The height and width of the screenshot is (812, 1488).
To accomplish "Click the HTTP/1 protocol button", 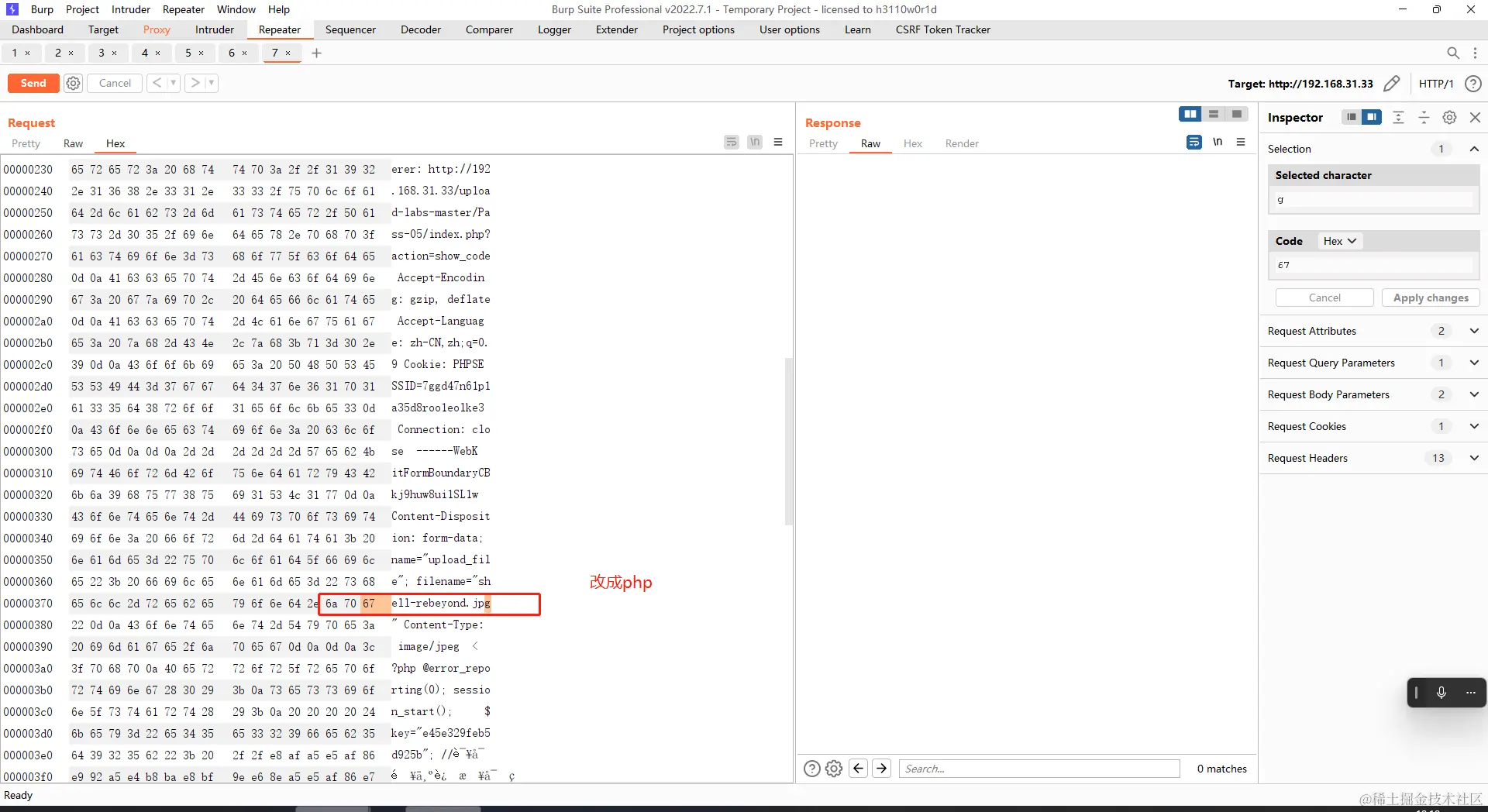I will click(x=1436, y=84).
